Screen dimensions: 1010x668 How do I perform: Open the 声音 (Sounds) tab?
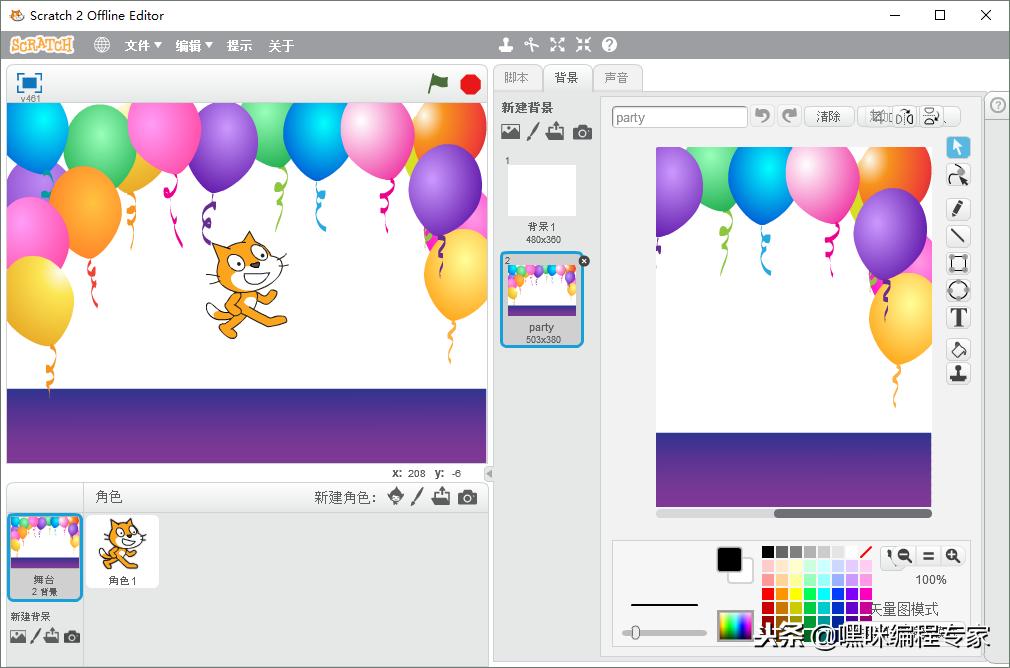click(x=618, y=78)
